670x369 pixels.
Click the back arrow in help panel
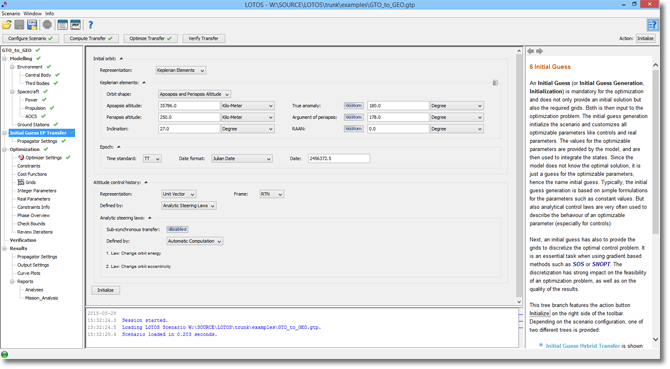point(531,51)
